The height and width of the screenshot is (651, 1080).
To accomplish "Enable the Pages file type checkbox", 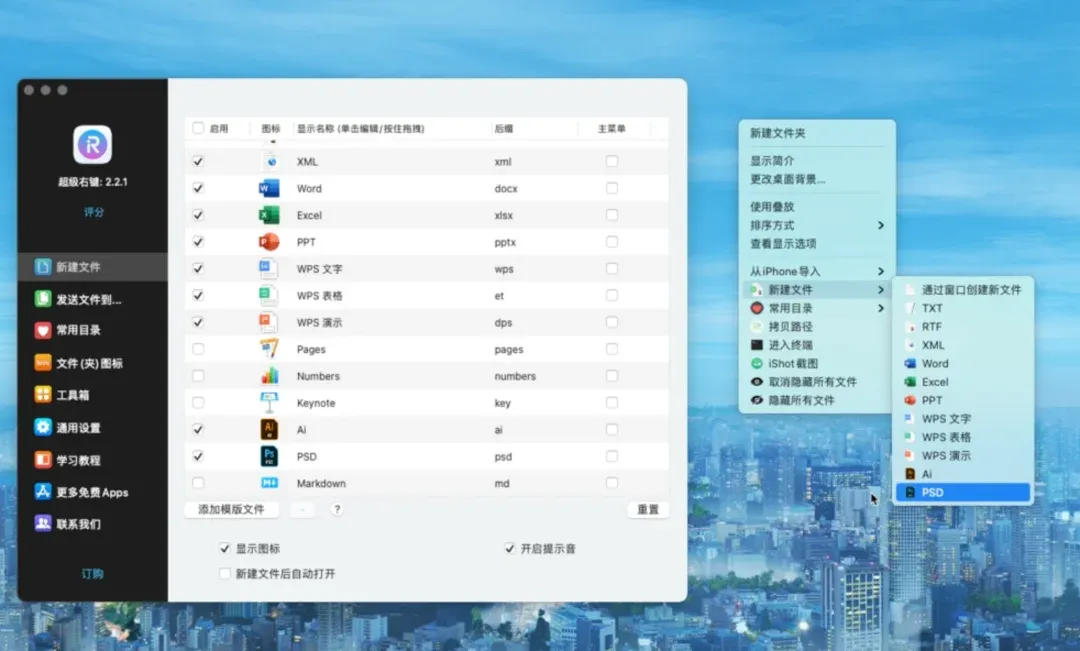I will click(x=198, y=349).
